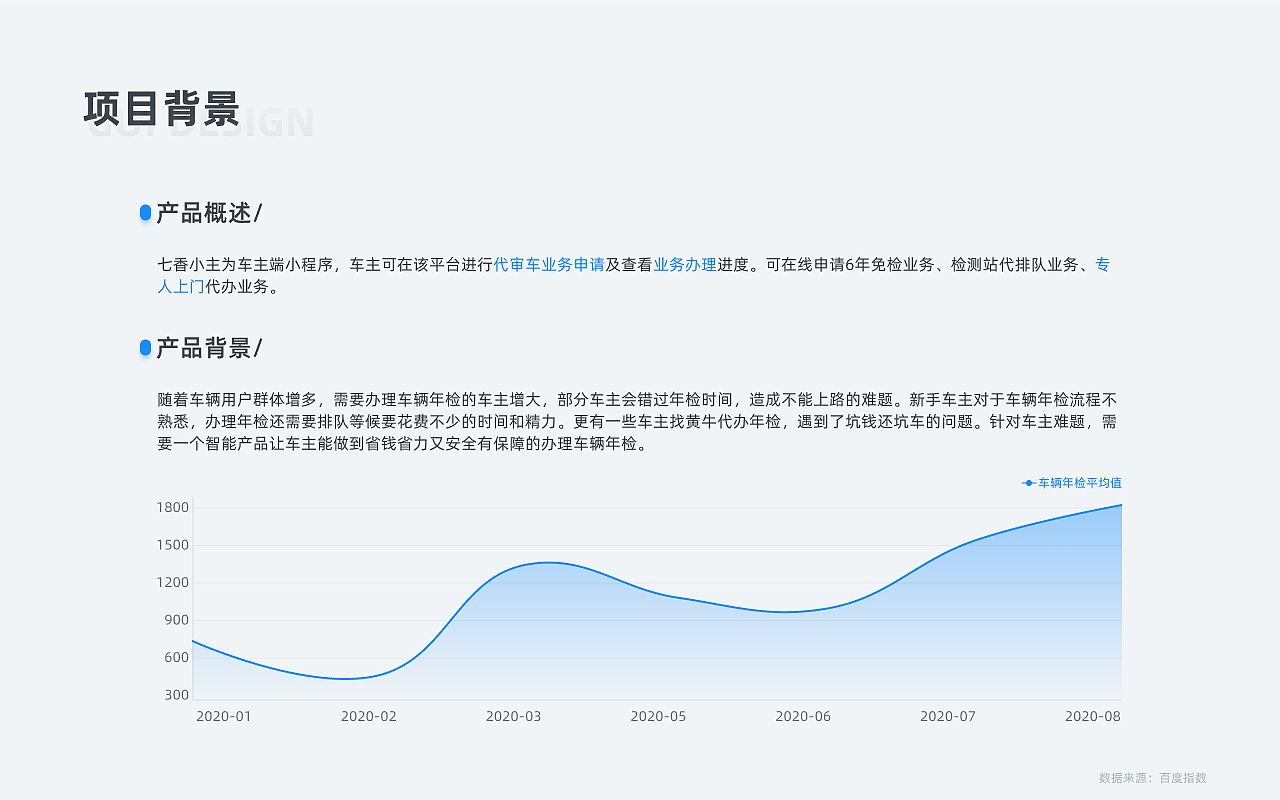Click the 2020-05 x-axis label
1280x800 pixels.
point(658,716)
